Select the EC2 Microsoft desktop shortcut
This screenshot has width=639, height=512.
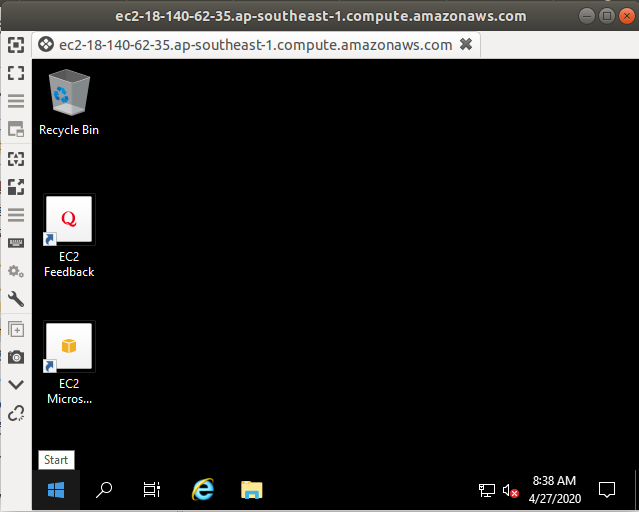[69, 363]
